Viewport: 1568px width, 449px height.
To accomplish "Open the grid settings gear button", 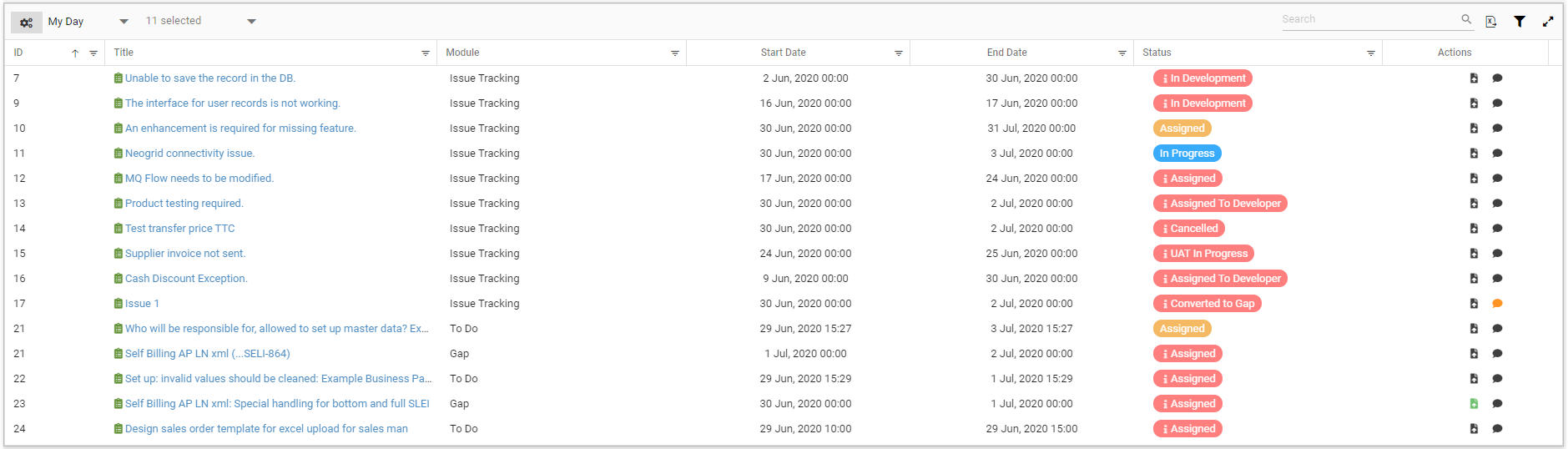I will click(x=26, y=23).
